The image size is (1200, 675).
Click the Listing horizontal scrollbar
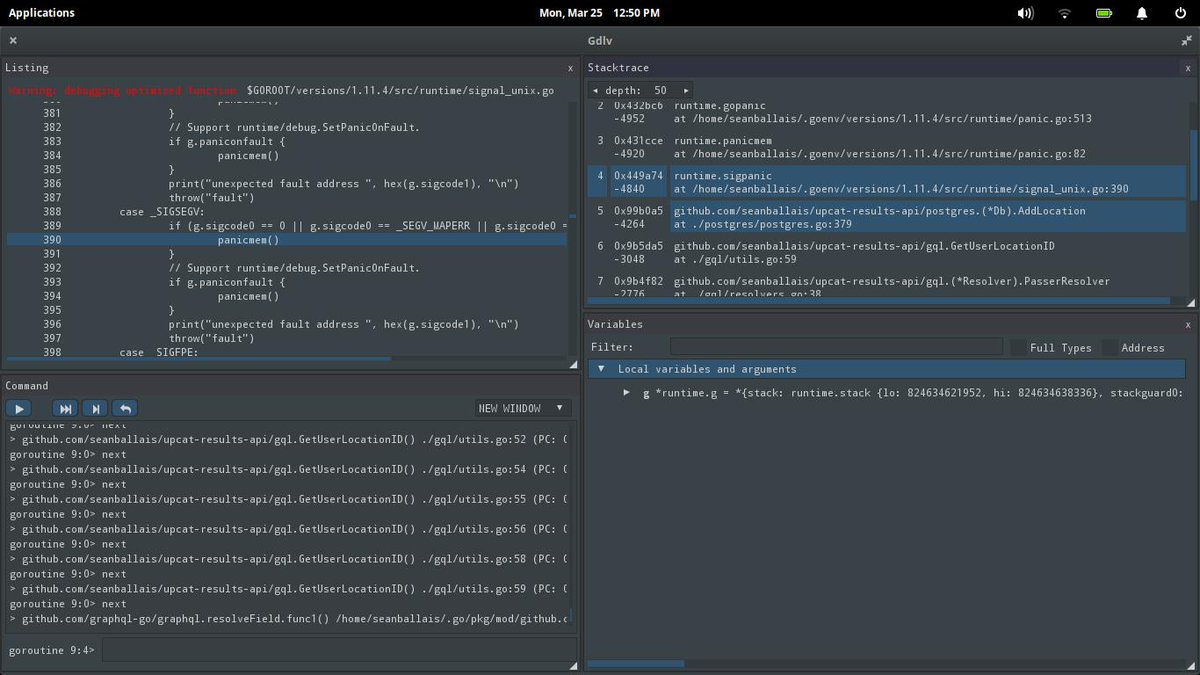[200, 359]
